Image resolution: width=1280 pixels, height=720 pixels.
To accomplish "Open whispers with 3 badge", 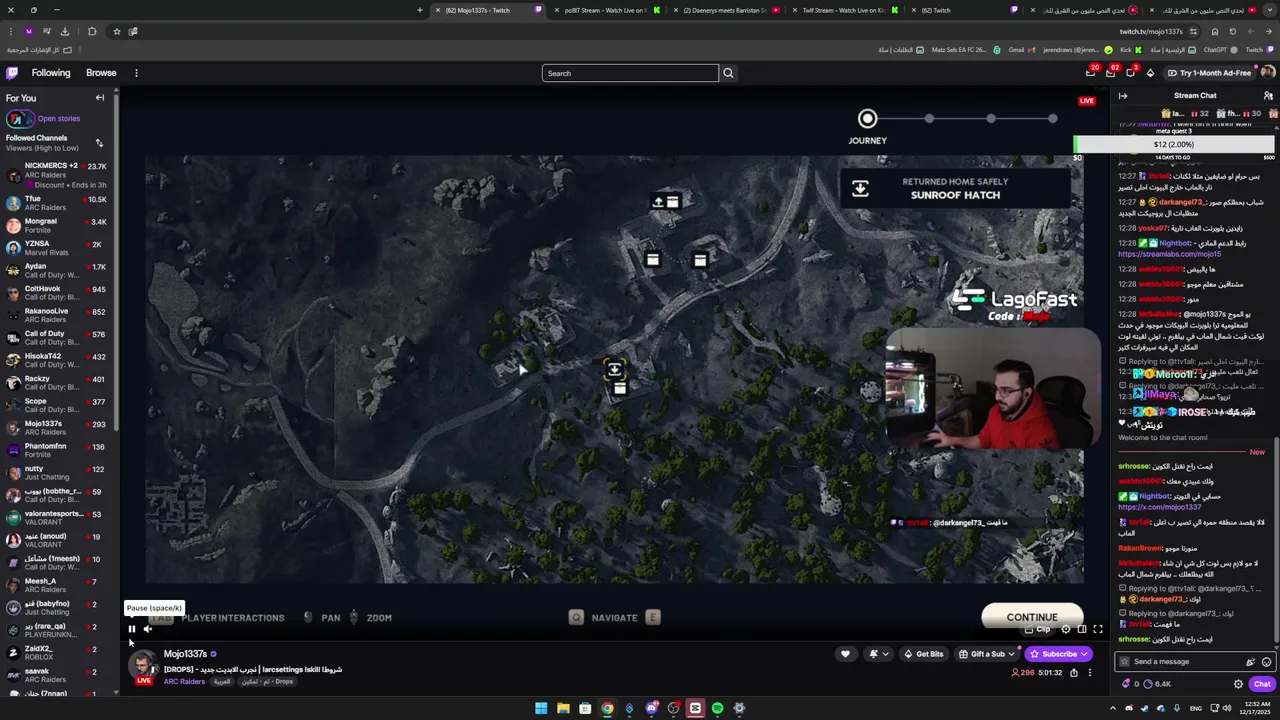I will [x=1131, y=73].
